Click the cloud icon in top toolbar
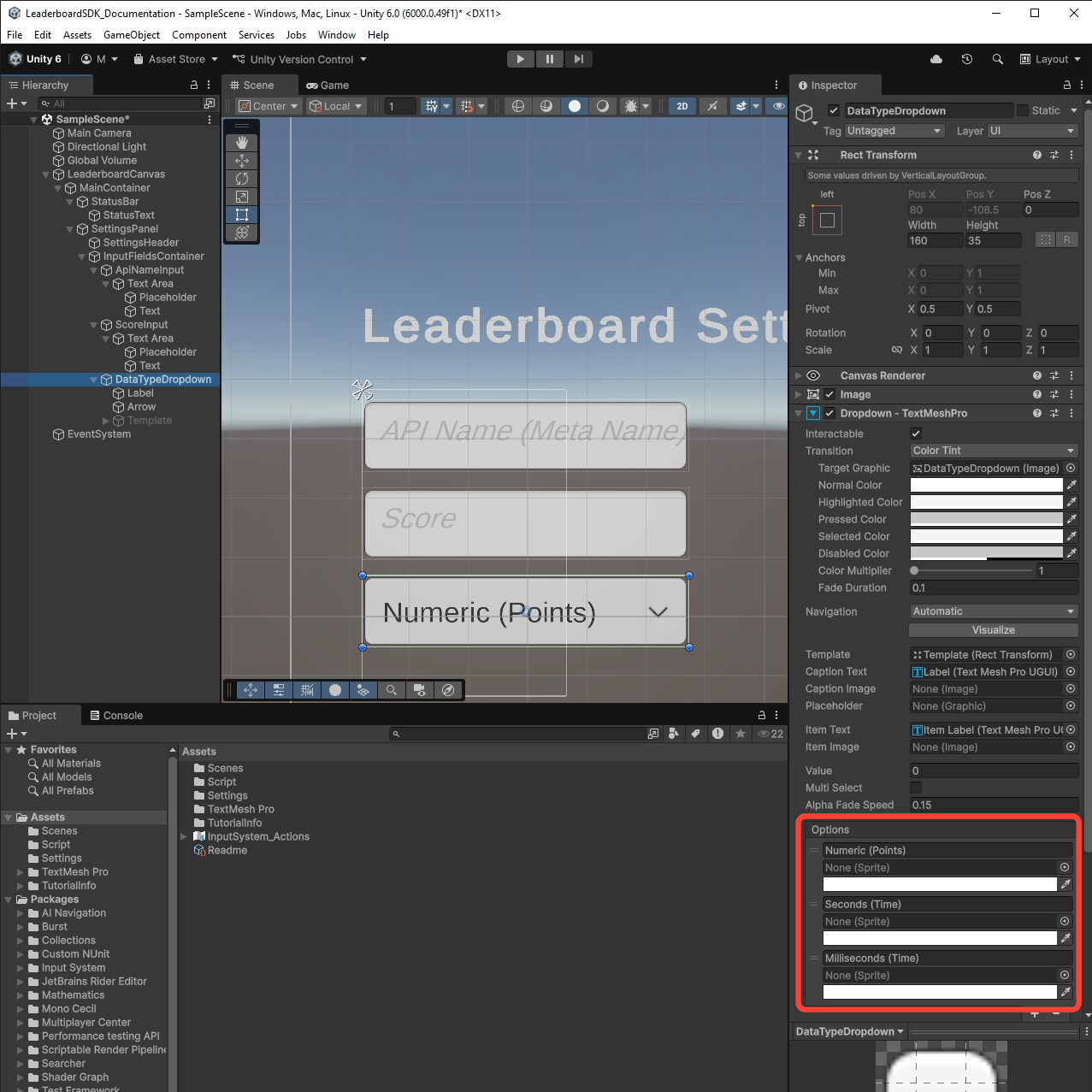 pos(936,59)
